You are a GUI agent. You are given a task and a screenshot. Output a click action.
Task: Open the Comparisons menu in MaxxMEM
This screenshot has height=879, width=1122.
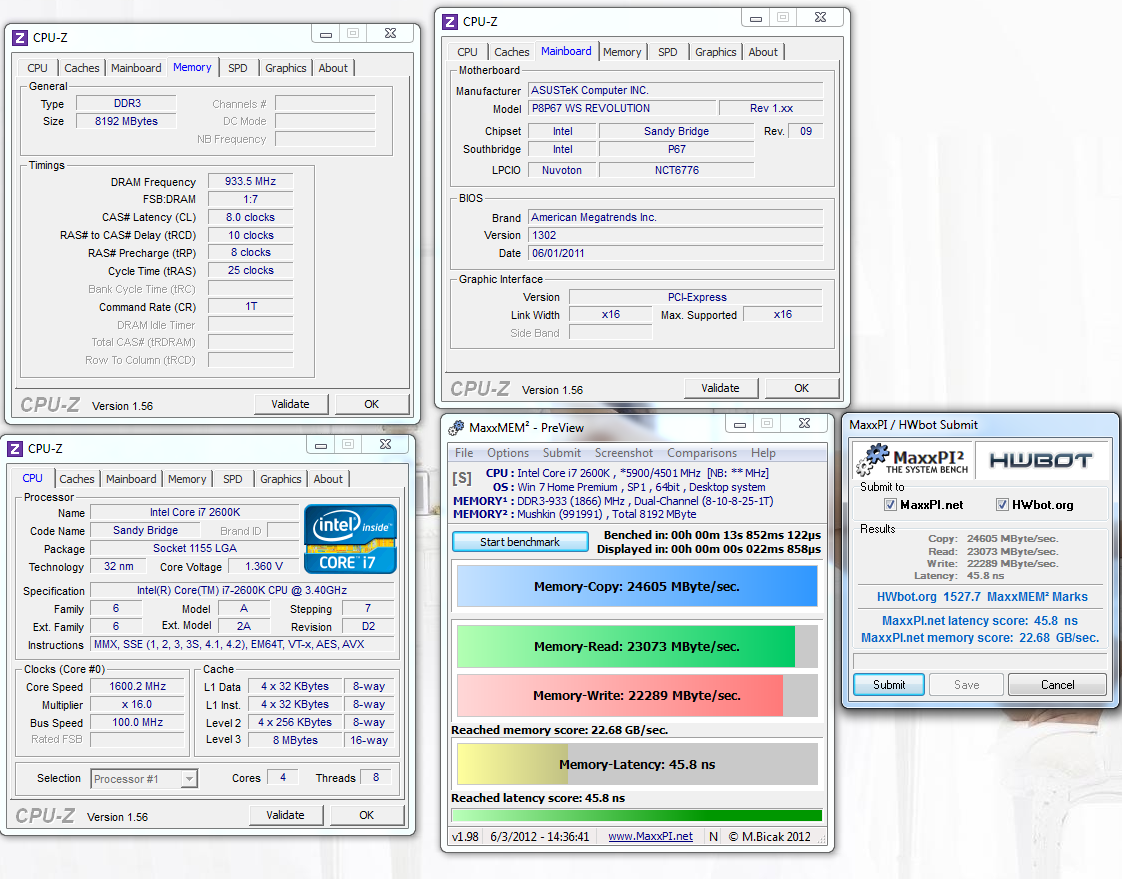702,453
